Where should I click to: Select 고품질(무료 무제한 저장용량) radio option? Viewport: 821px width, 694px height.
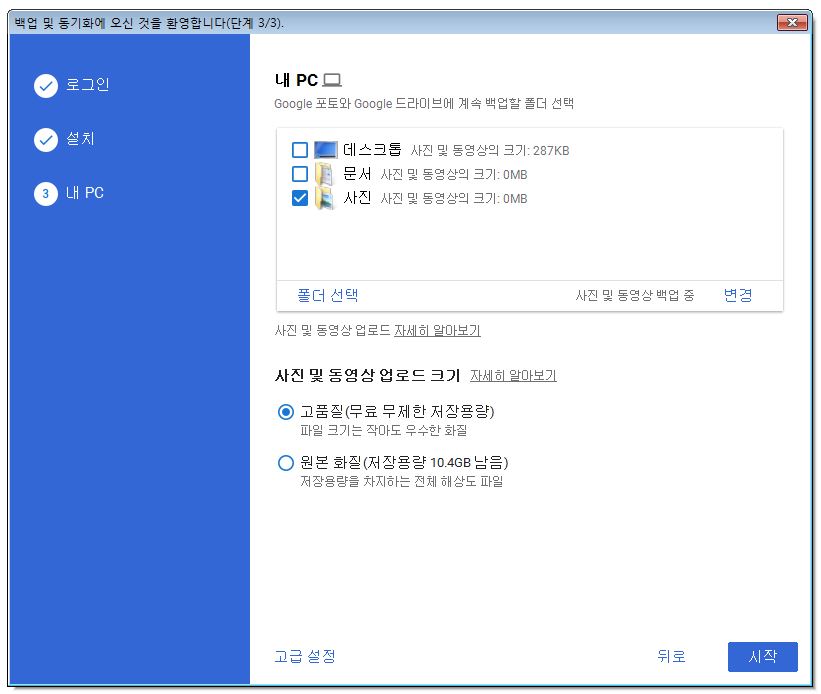[x=285, y=412]
